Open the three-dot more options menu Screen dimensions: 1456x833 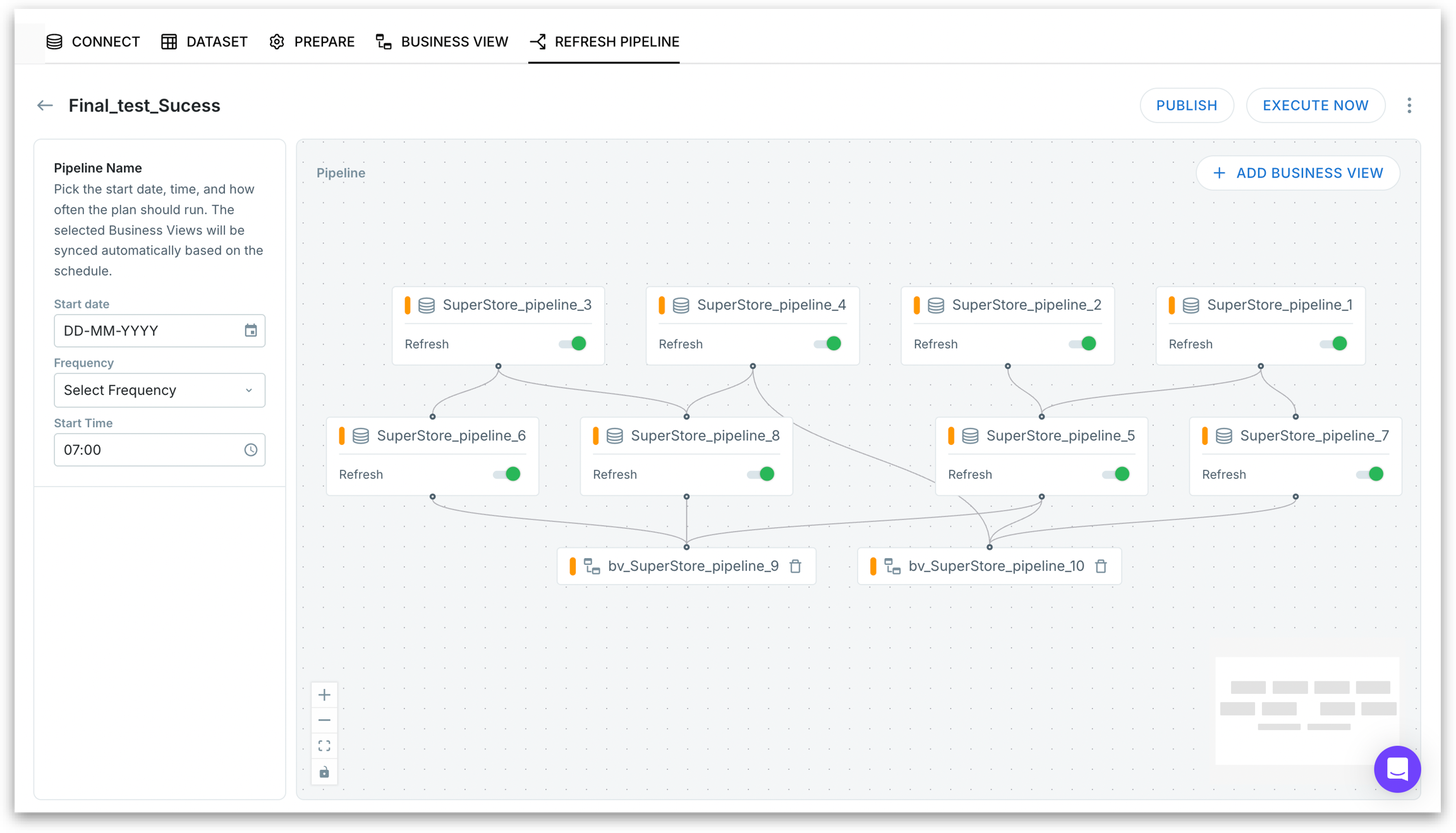click(x=1409, y=106)
